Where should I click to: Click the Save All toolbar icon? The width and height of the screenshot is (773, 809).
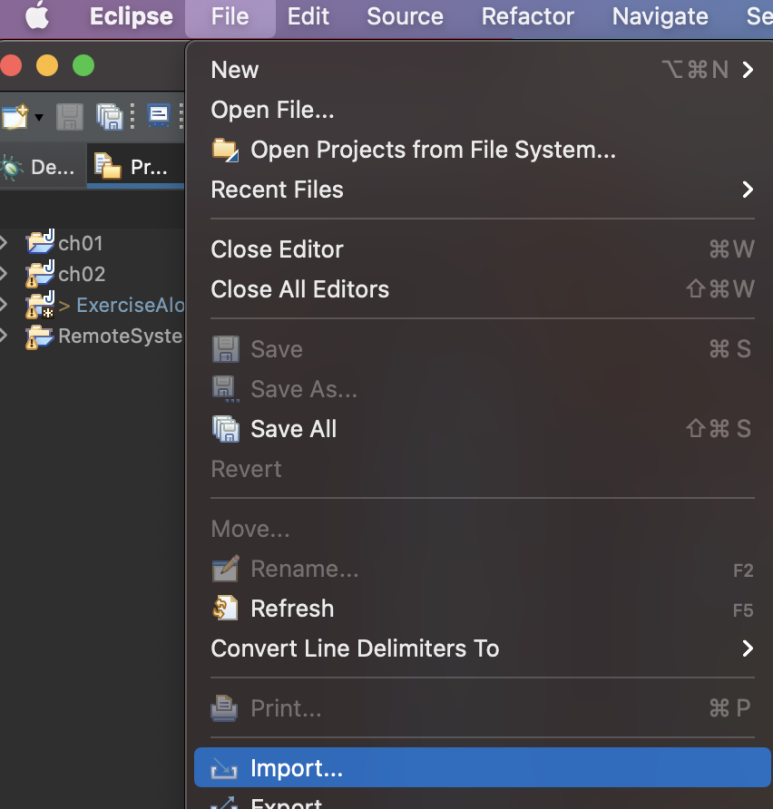[x=109, y=117]
